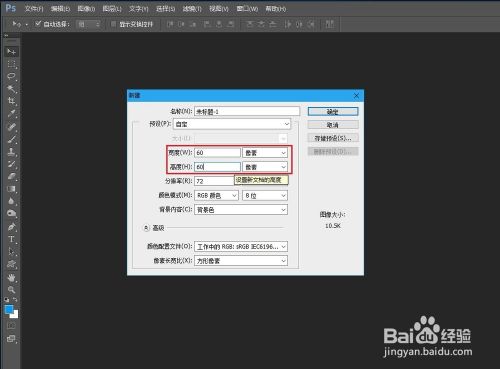Click the first align edges icon in options bar

click(170, 24)
